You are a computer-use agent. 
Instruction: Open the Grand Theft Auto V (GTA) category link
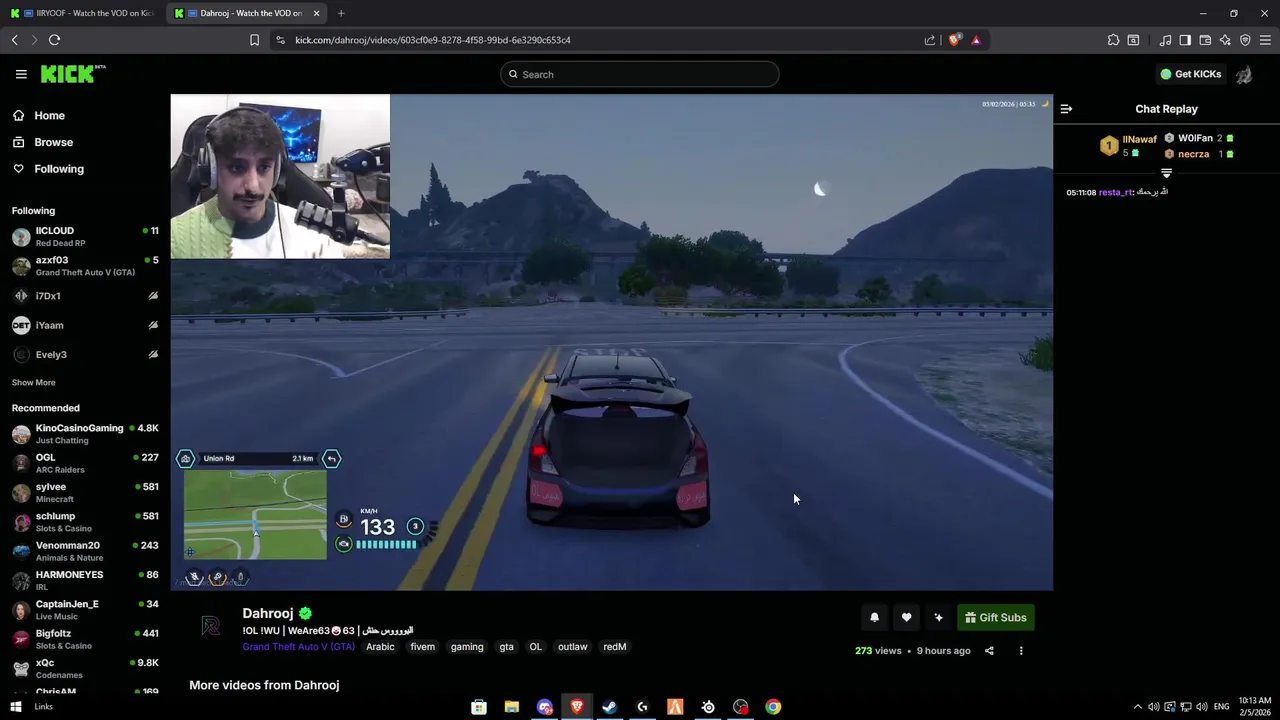pyautogui.click(x=298, y=647)
